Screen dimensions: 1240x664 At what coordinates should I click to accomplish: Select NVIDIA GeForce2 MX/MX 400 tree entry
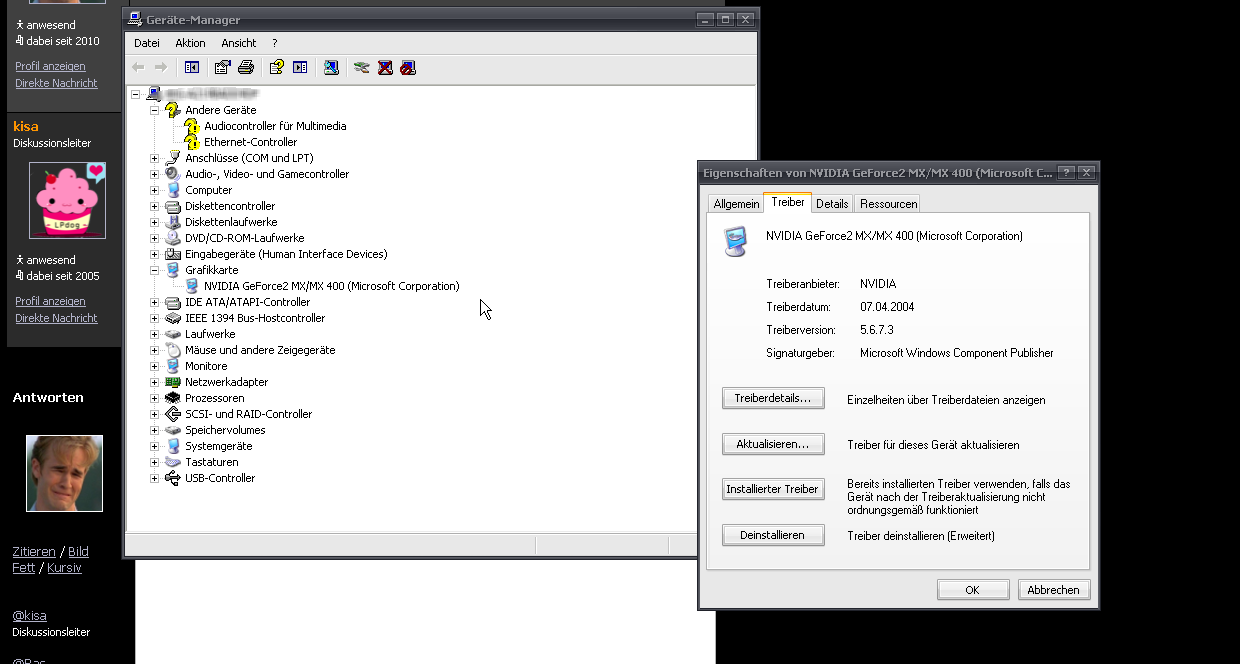pos(331,286)
